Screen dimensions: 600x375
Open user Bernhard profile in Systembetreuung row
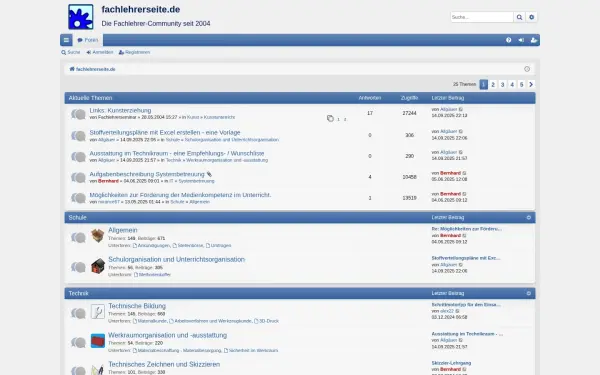click(108, 181)
